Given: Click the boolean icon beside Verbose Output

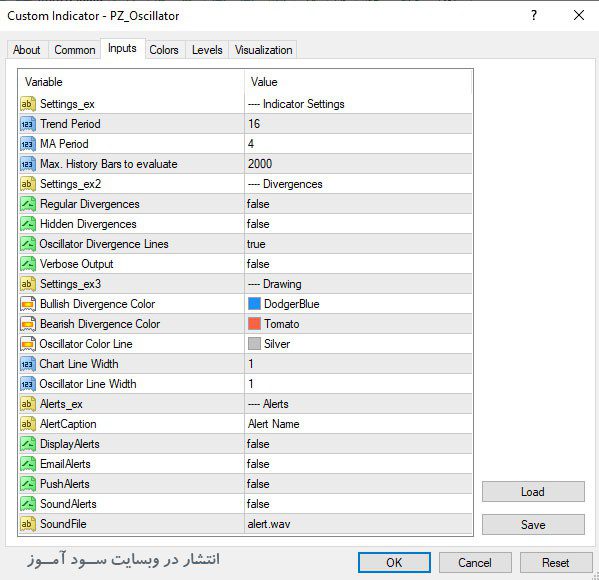Looking at the screenshot, I should tap(28, 264).
